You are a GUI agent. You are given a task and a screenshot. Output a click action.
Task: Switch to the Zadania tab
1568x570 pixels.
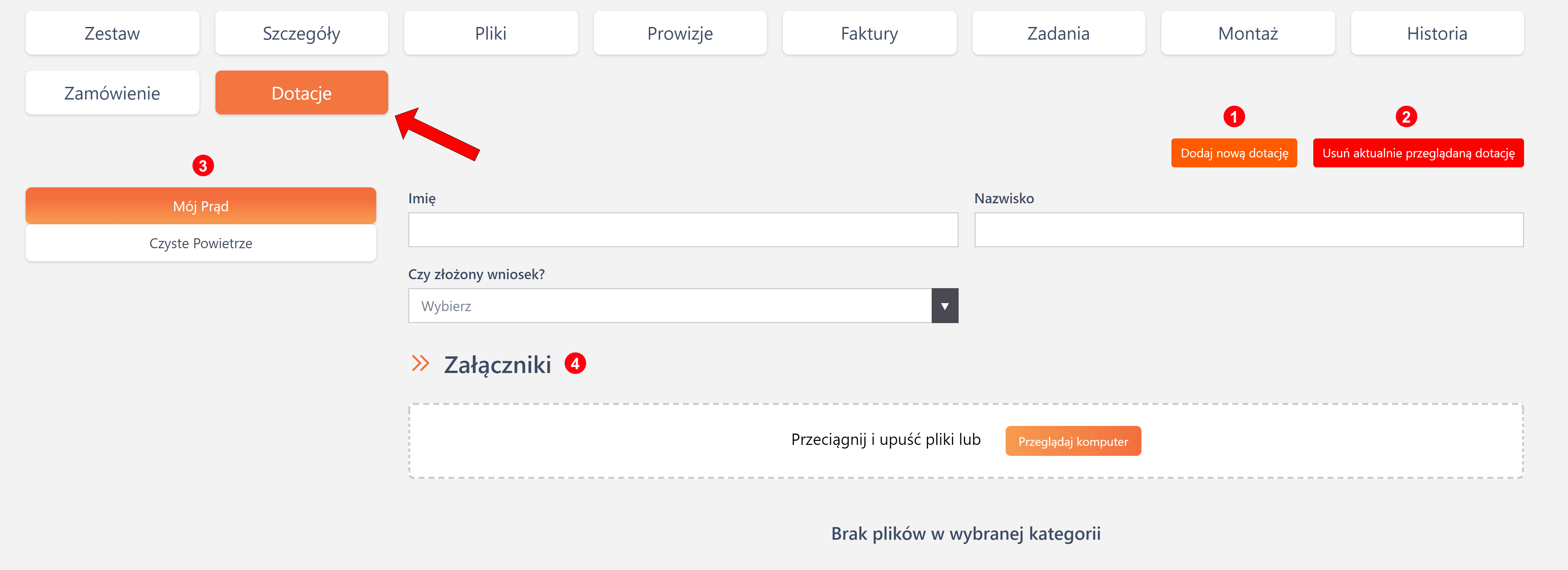[x=1059, y=34]
